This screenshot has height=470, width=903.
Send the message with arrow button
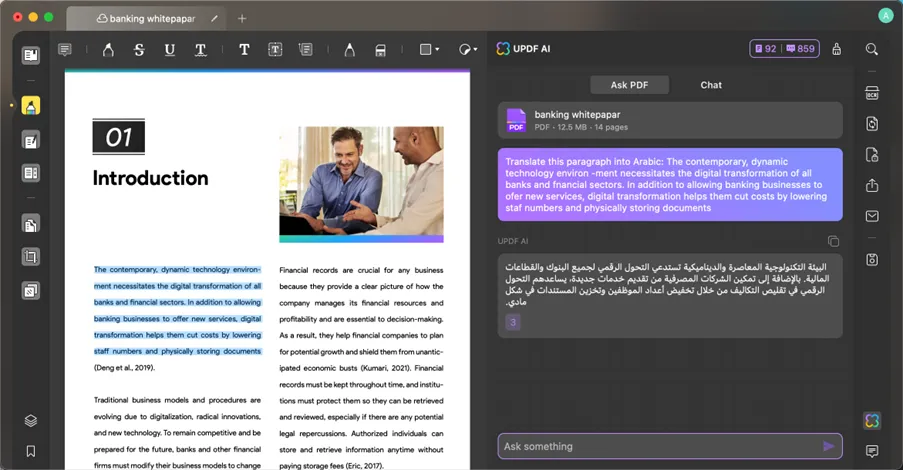(x=828, y=446)
